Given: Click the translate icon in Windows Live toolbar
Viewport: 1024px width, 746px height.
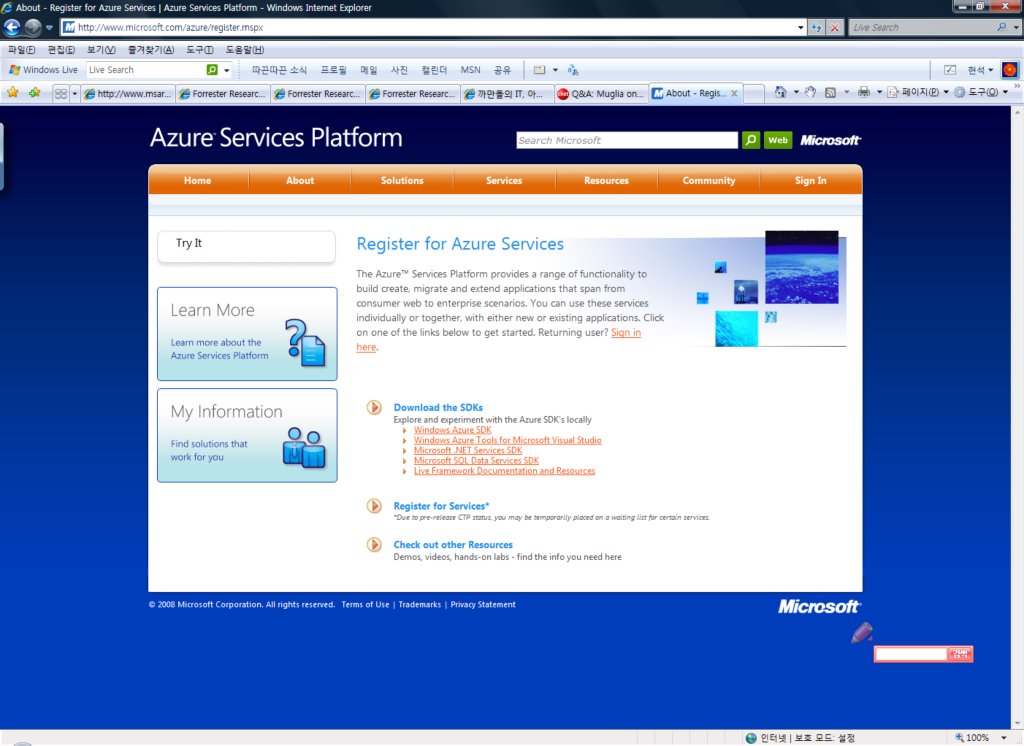Looking at the screenshot, I should [573, 70].
